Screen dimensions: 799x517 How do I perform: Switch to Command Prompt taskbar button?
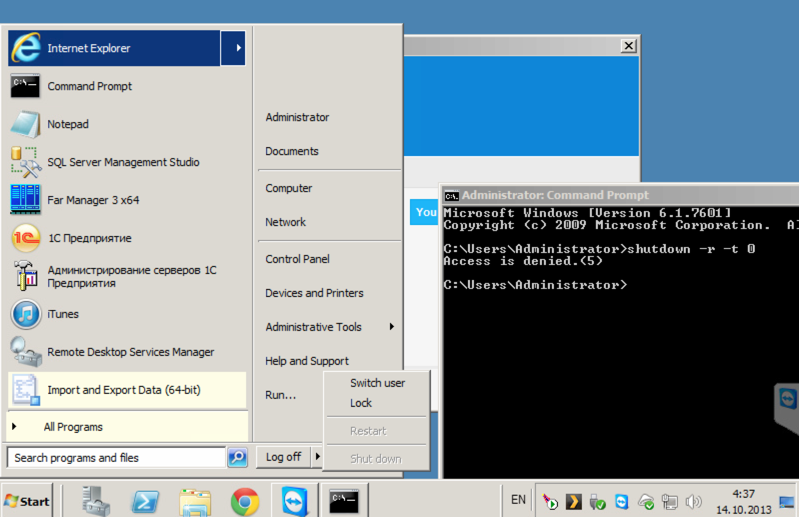[344, 501]
